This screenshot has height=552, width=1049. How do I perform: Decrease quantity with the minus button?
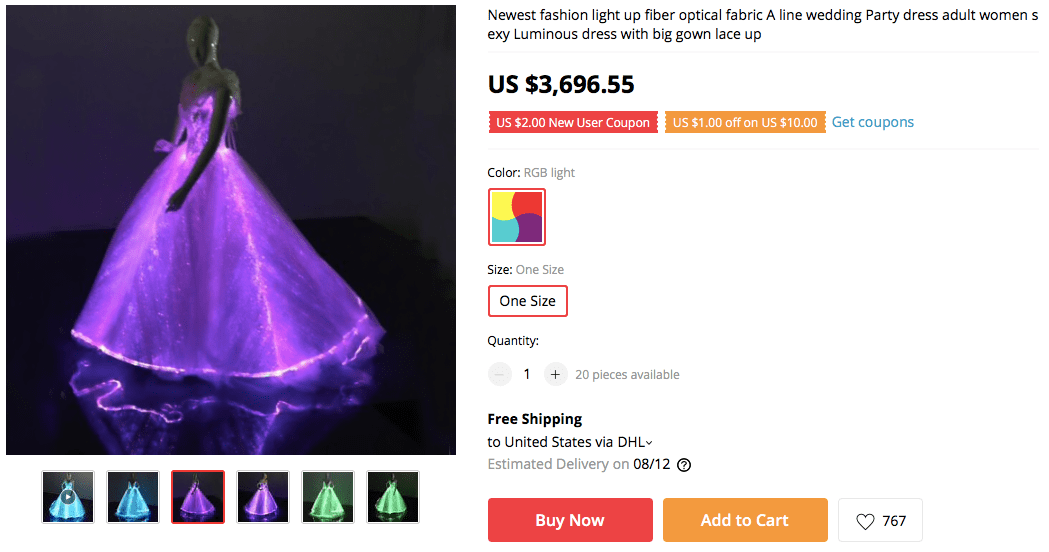500,374
